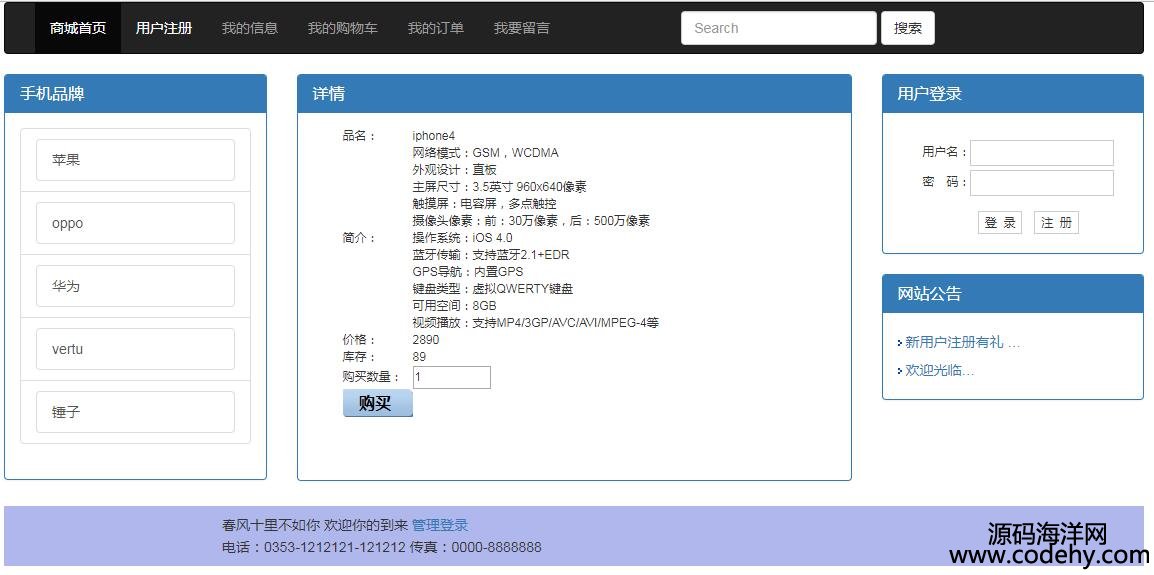Select 我的订单 navigation item
Screen dimensions: 1154x575
coord(436,28)
